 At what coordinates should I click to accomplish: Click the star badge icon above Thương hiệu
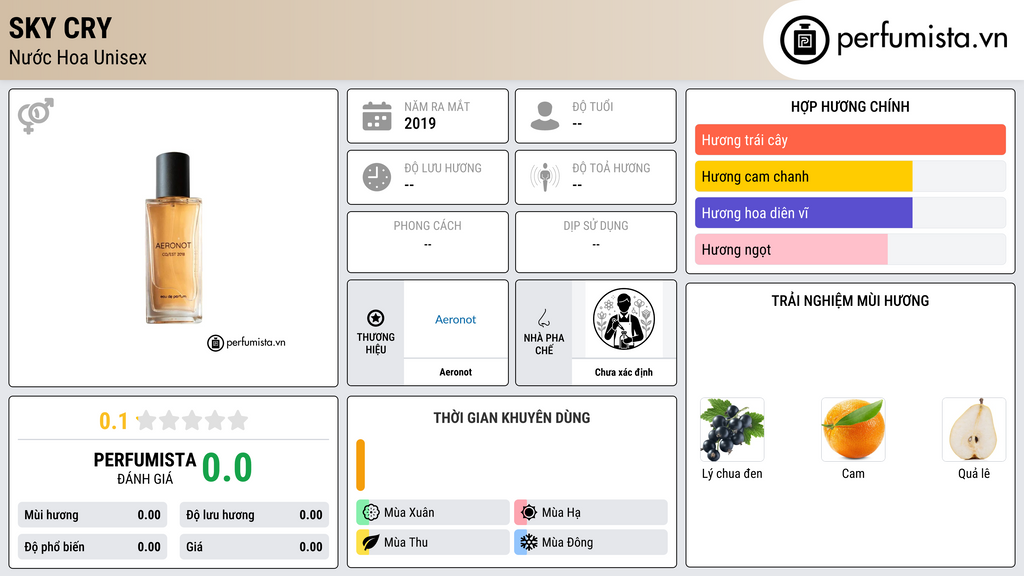pyautogui.click(x=376, y=318)
